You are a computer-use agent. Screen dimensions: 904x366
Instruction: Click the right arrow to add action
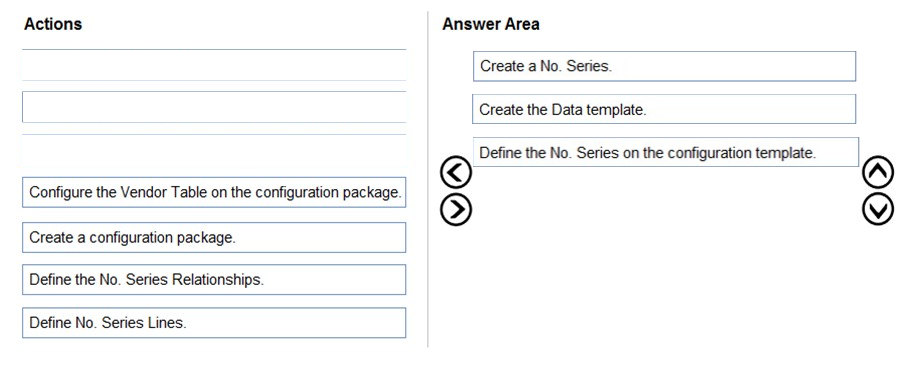[x=456, y=209]
